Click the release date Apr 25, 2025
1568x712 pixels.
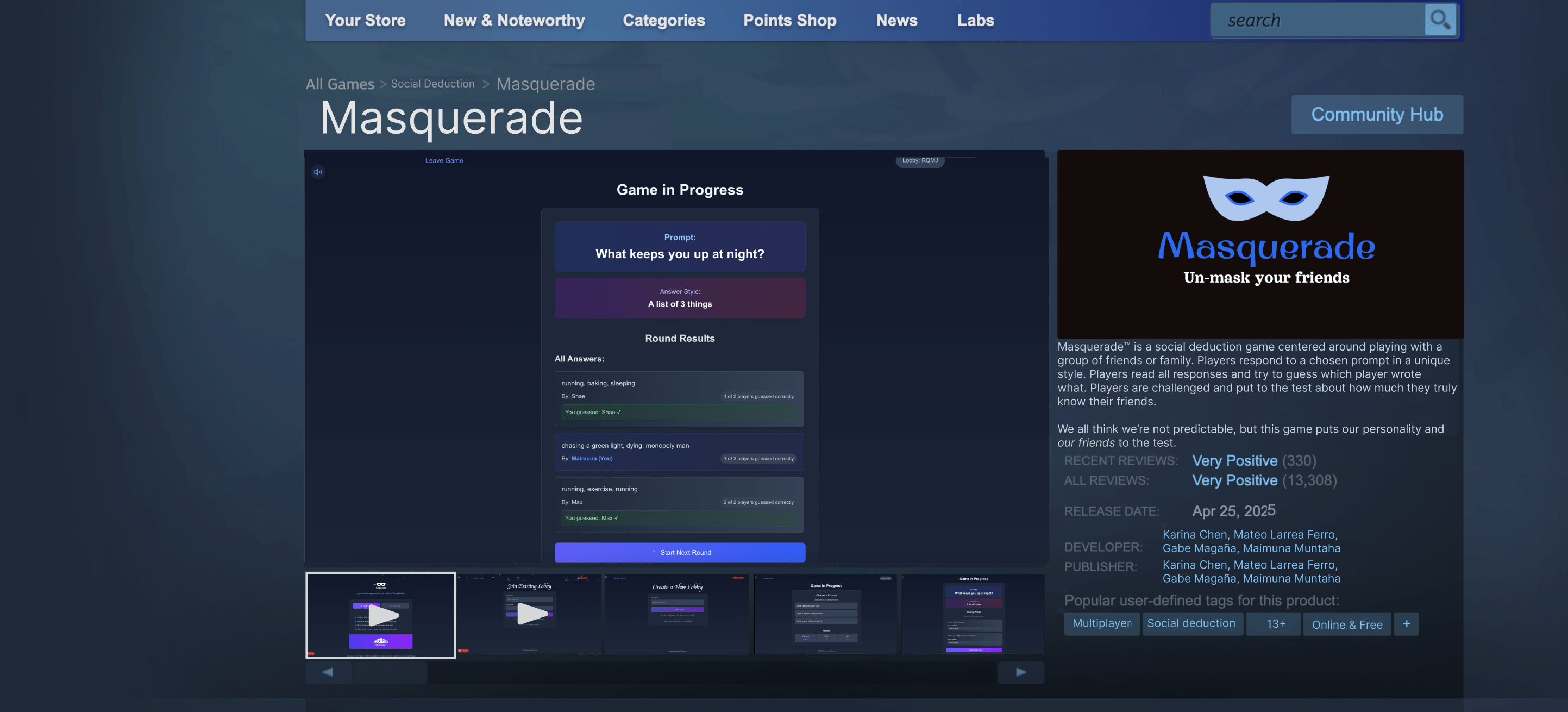pos(1234,511)
